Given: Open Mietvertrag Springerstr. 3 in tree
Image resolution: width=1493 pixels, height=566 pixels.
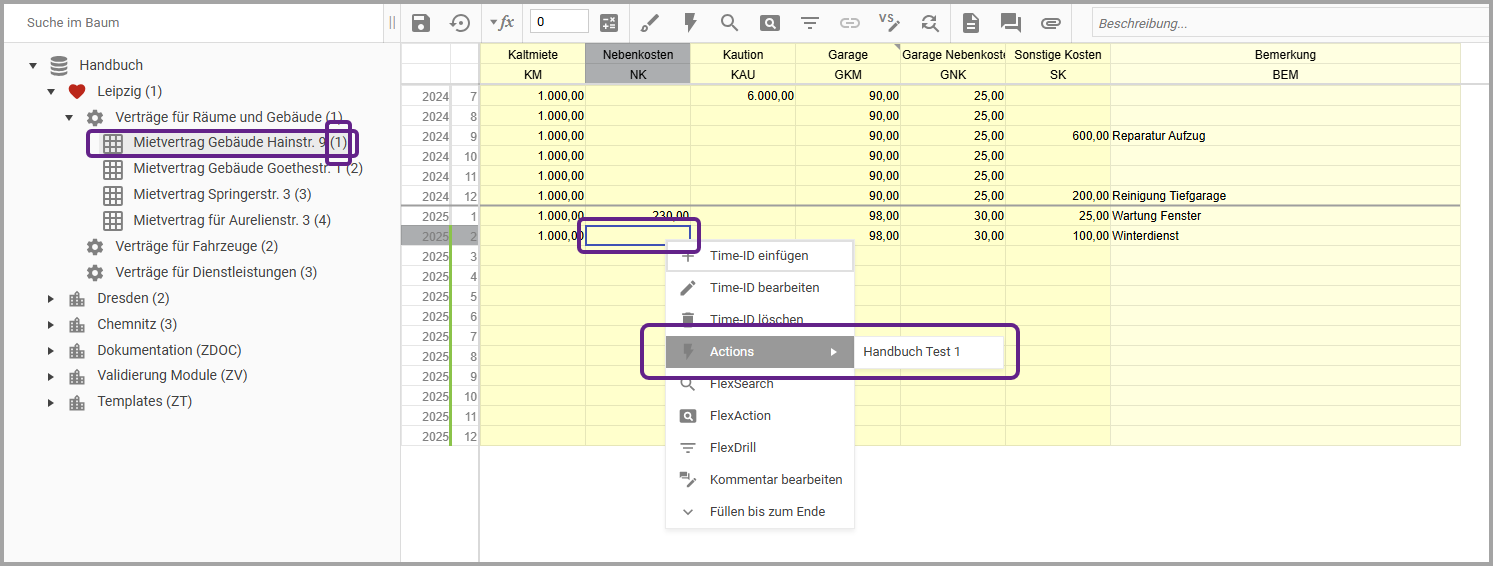Looking at the screenshot, I should coord(222,194).
